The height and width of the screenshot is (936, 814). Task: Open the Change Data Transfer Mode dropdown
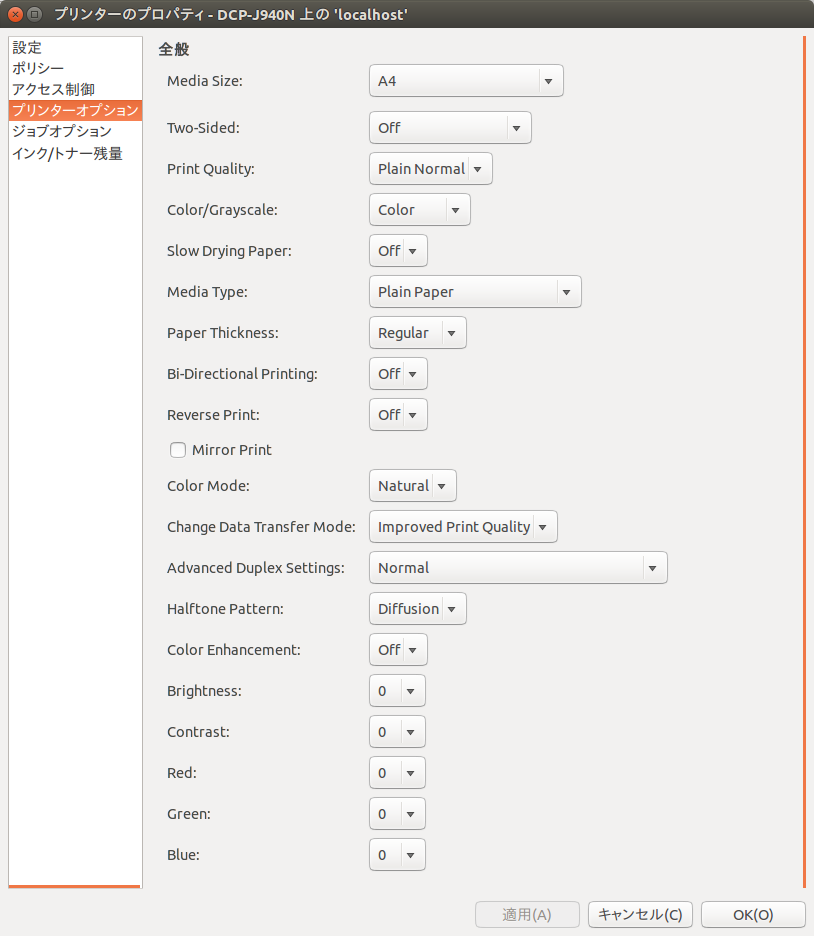463,526
